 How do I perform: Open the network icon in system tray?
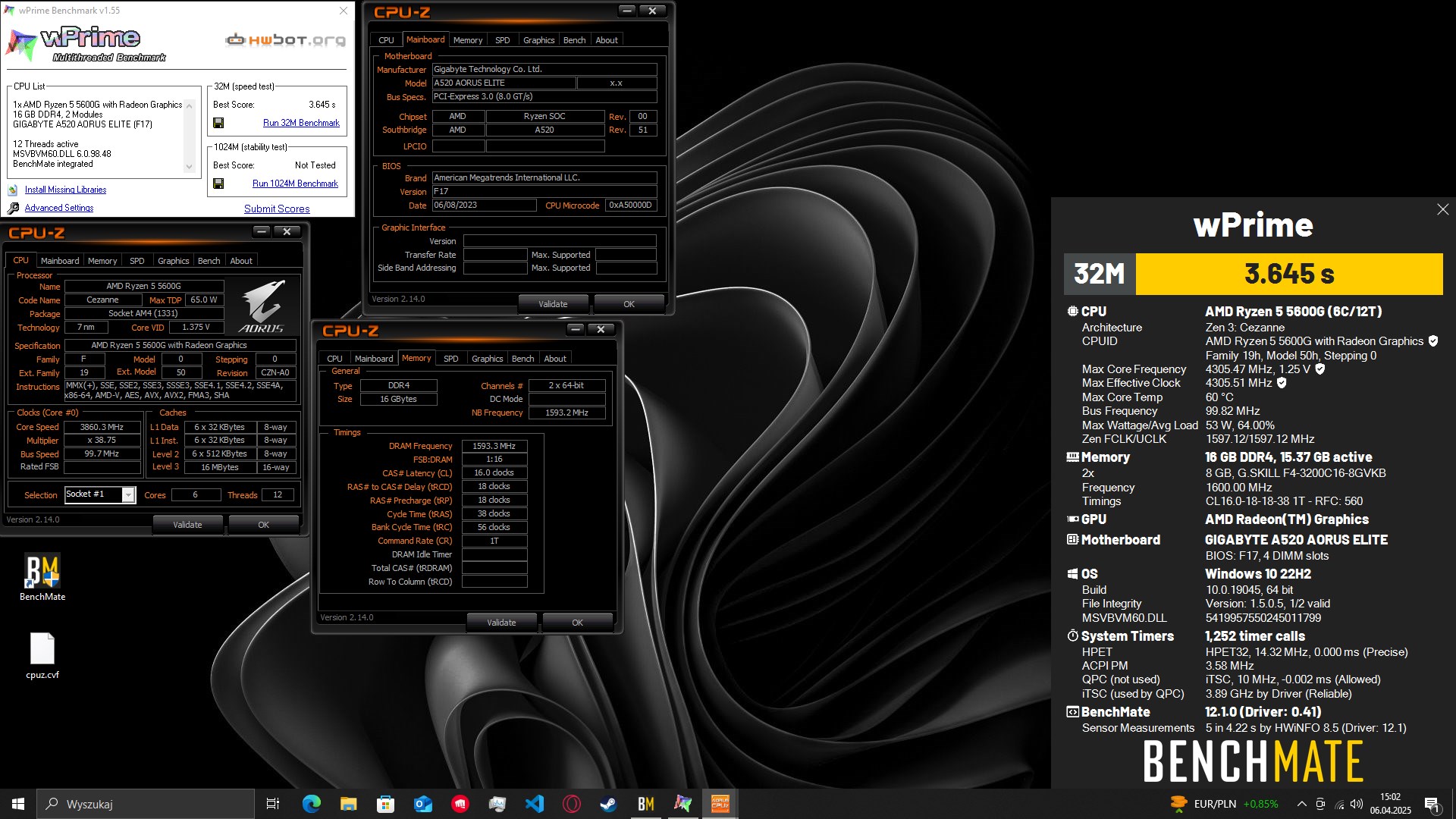coord(1339,804)
